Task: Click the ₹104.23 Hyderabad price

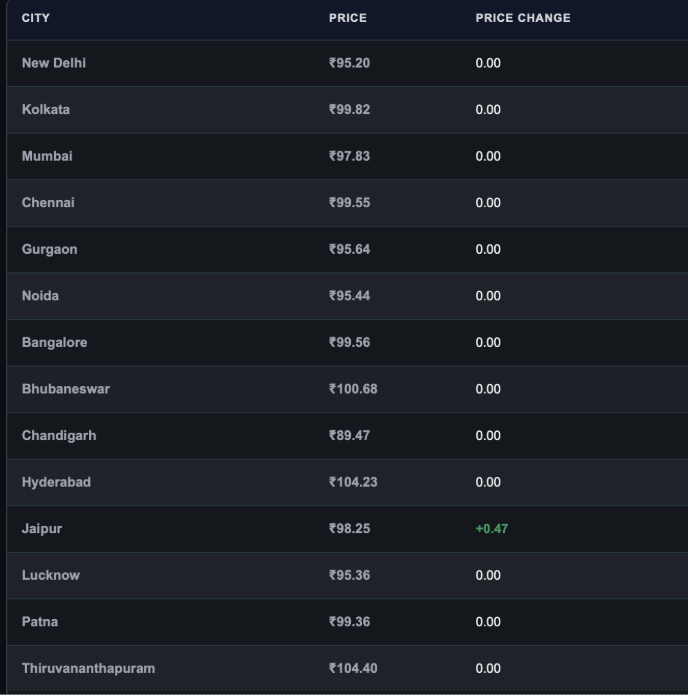Action: [353, 482]
